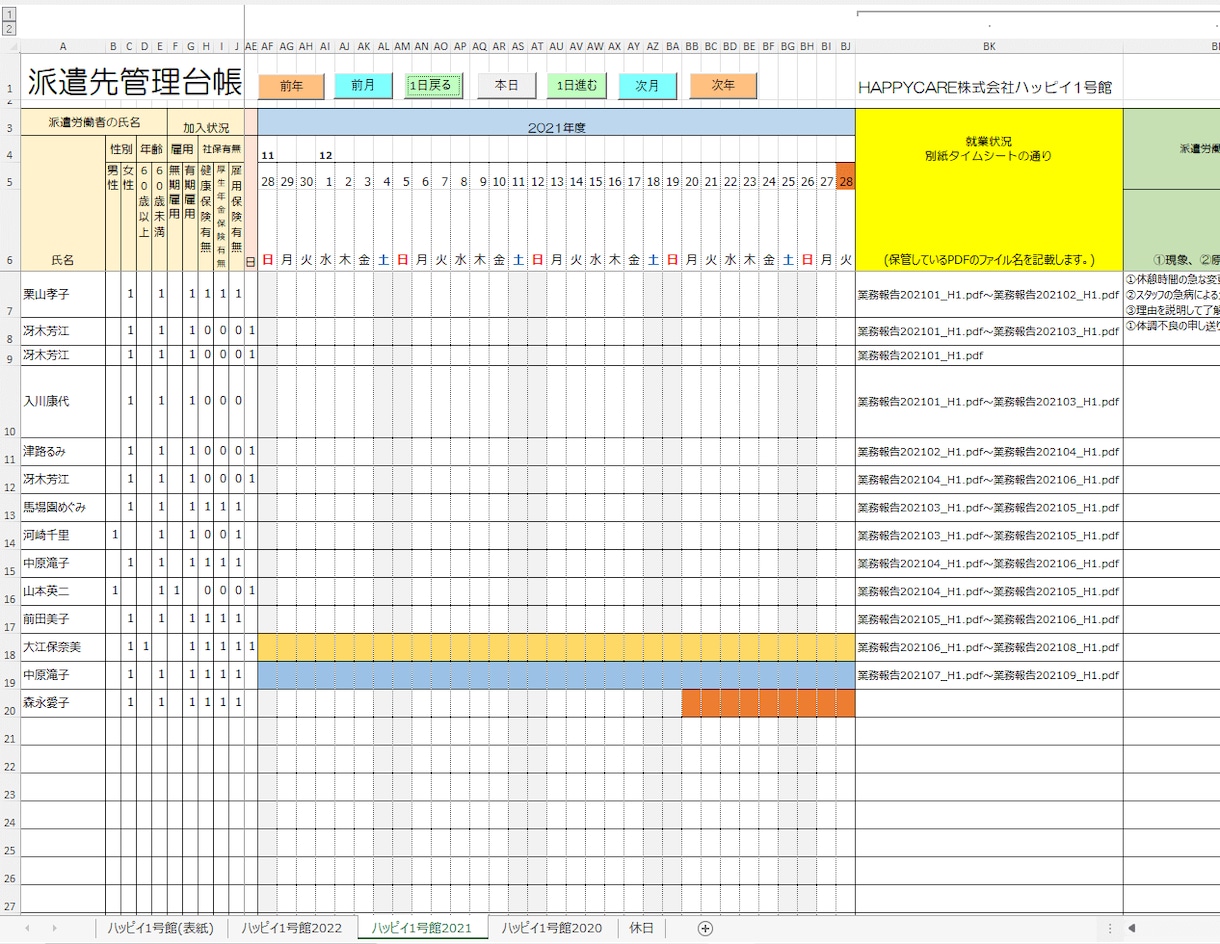Click the 派遣先管理台帳 title cell
1220x944 pixels.
pos(135,83)
